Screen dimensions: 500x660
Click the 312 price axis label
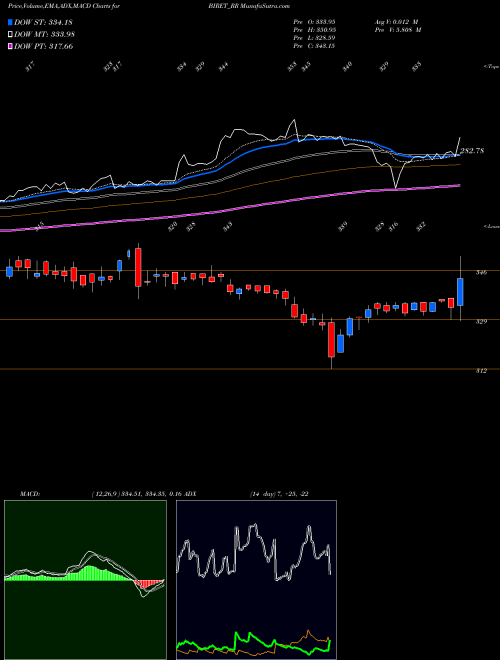coord(481,371)
